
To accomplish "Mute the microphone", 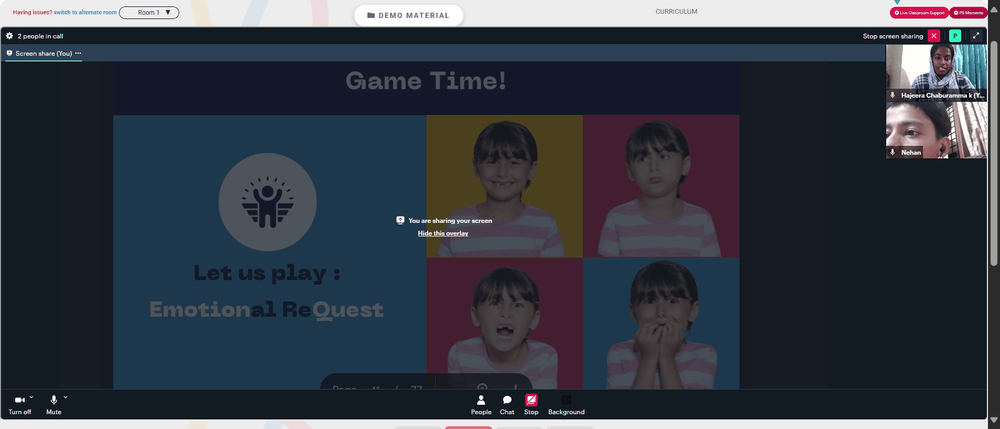I will [54, 405].
